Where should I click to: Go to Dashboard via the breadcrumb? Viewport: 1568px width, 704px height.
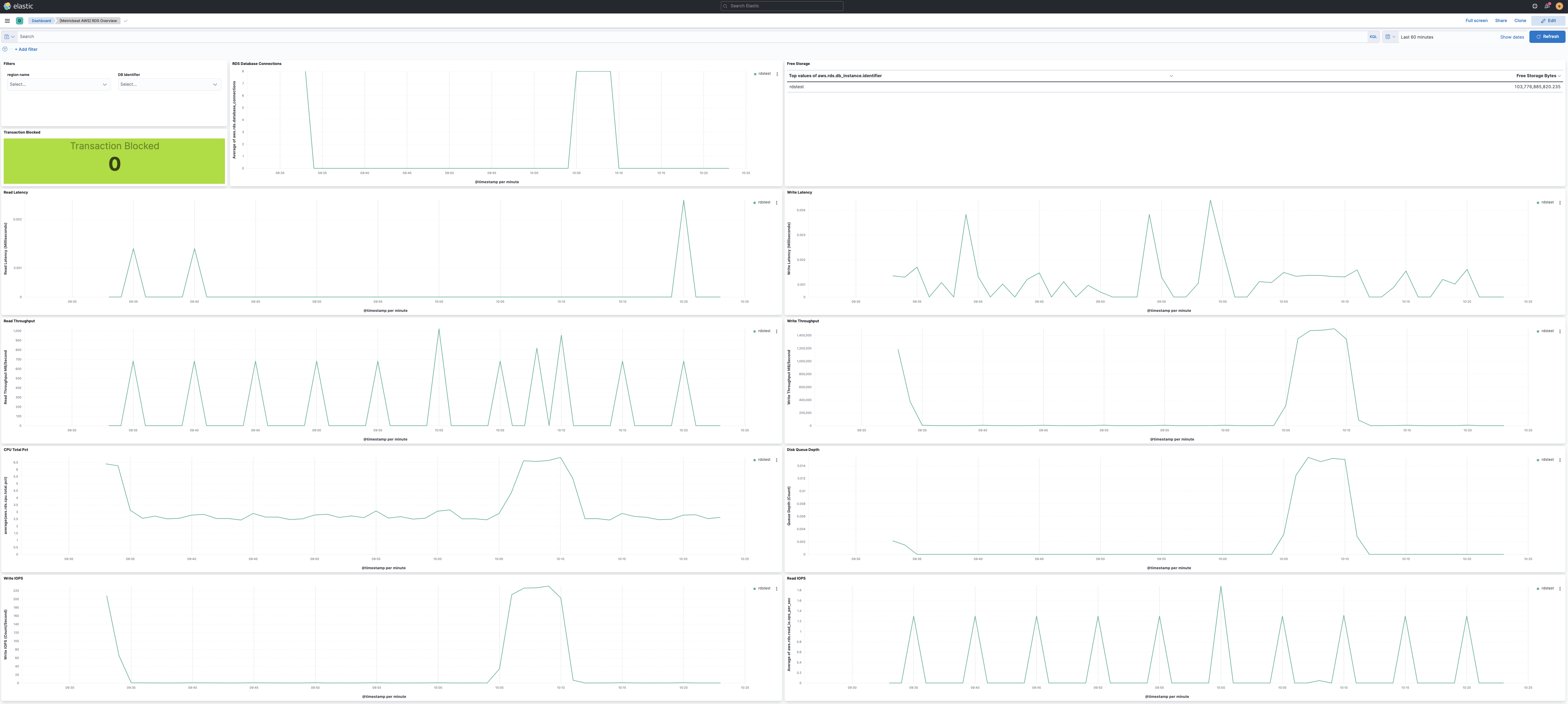coord(41,20)
